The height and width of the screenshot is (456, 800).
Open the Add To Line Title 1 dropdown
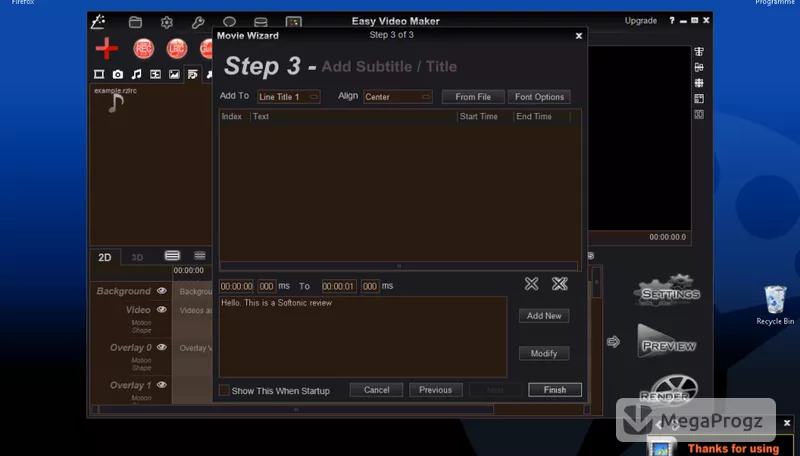tap(288, 96)
